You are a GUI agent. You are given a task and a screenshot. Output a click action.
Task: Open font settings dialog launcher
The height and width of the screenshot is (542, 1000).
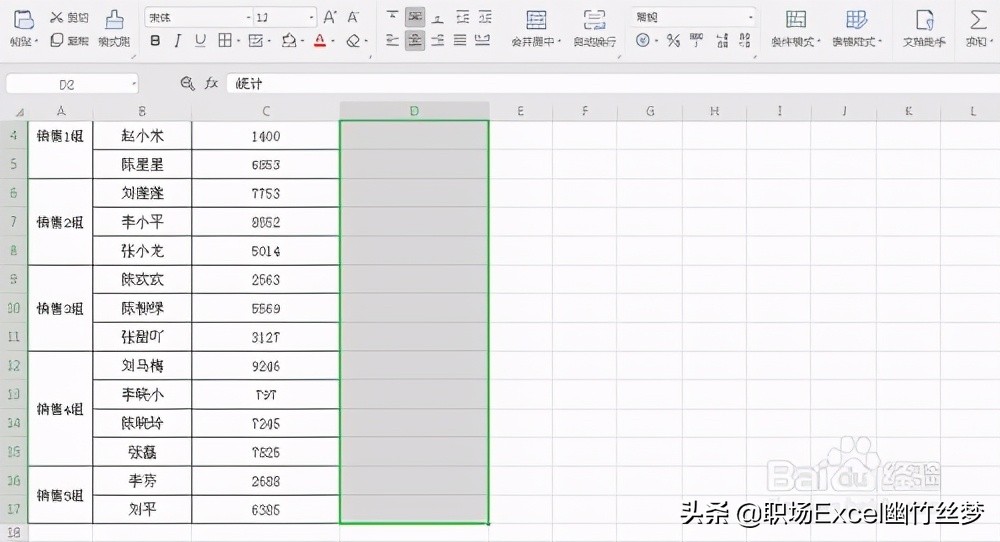tap(371, 57)
